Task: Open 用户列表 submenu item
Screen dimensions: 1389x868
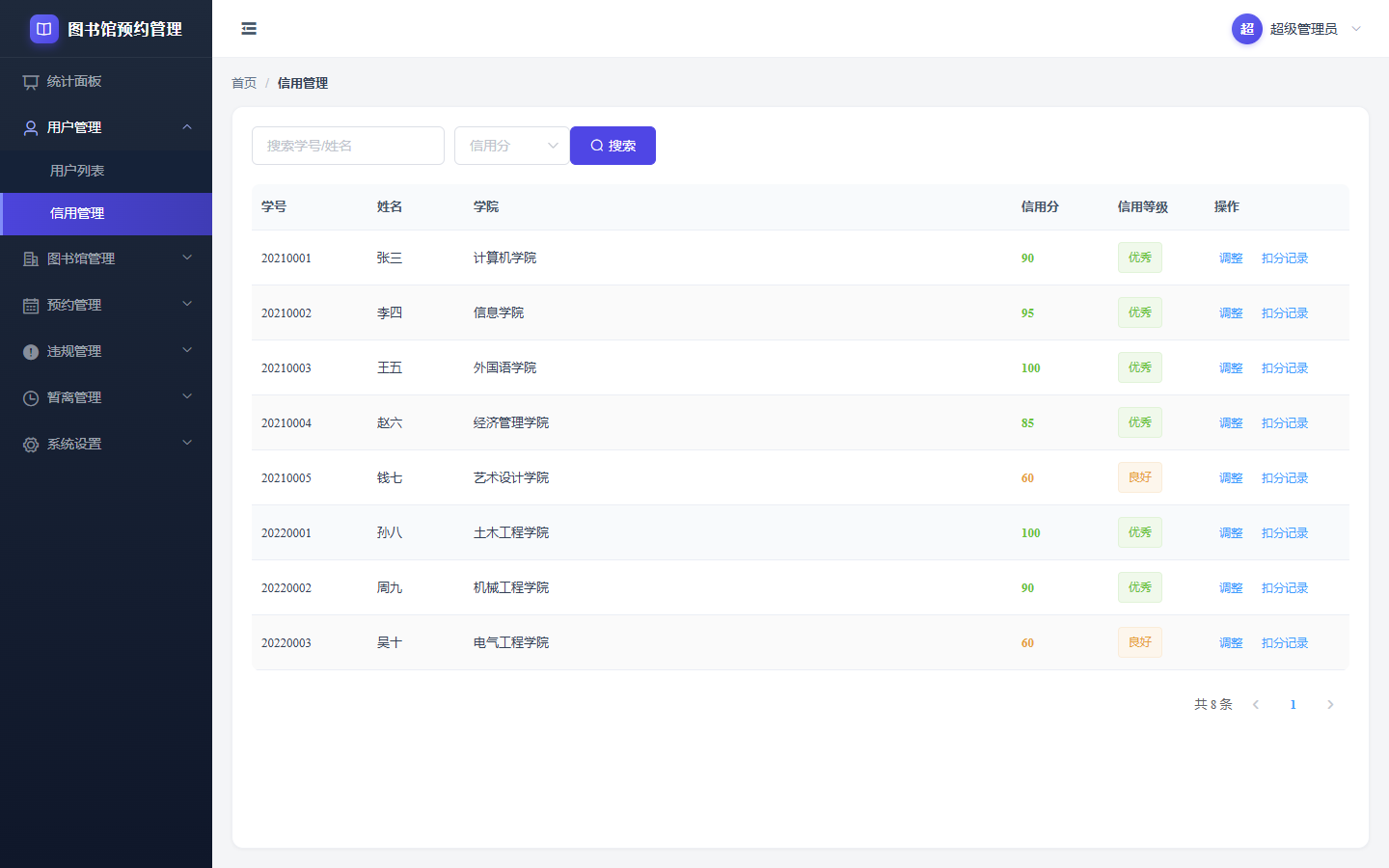Action: (x=106, y=171)
